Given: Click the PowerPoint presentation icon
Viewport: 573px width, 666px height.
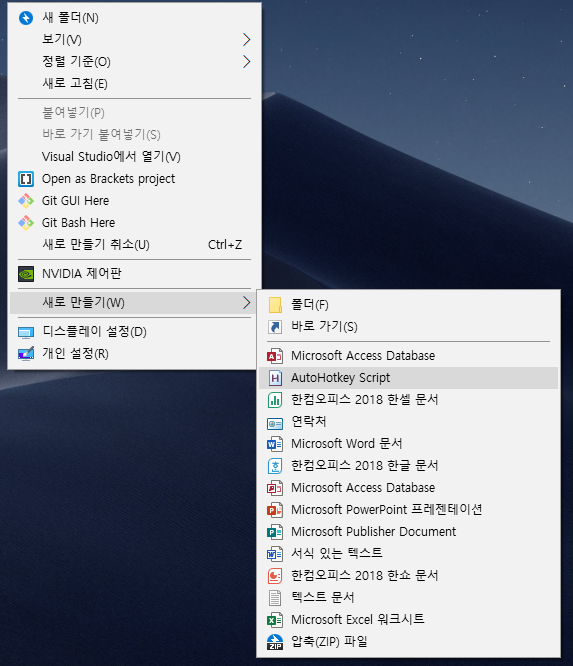Looking at the screenshot, I should tap(275, 510).
